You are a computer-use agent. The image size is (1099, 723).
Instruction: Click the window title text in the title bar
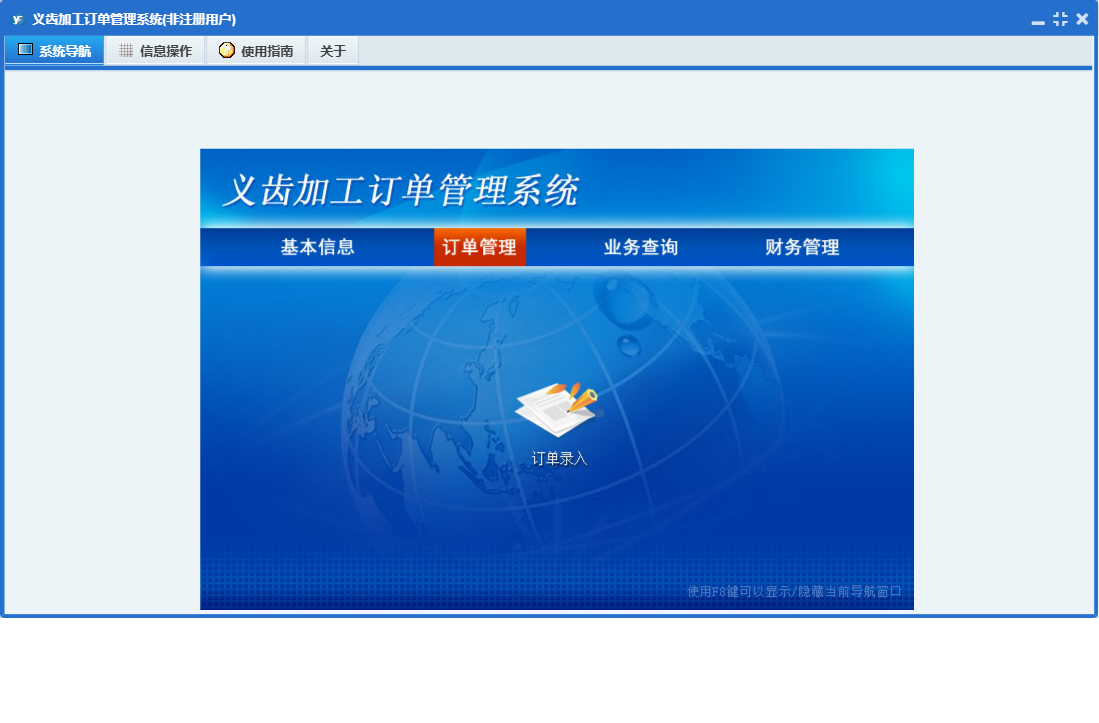coord(134,19)
